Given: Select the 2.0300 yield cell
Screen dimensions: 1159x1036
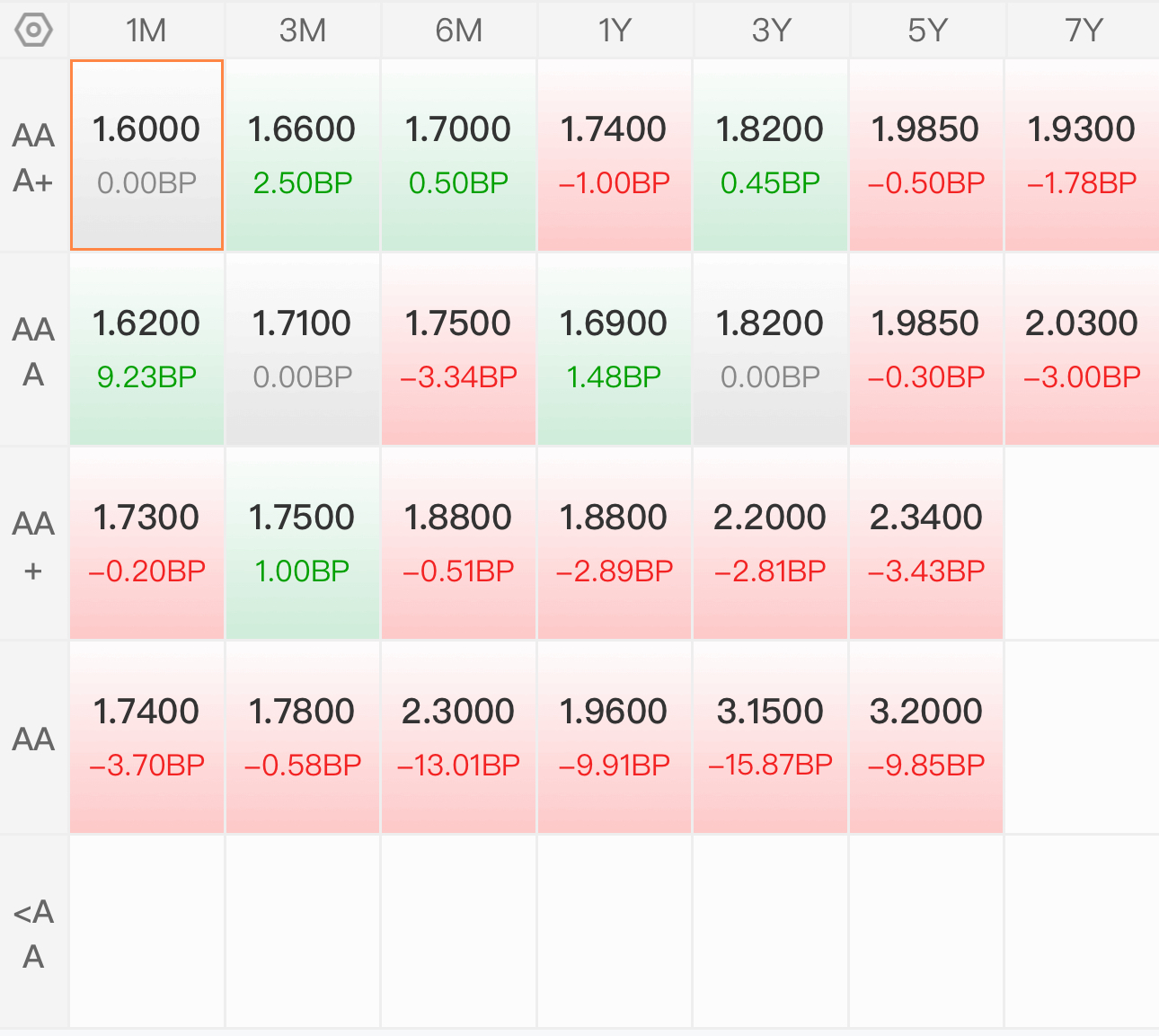Looking at the screenshot, I should tap(1082, 350).
